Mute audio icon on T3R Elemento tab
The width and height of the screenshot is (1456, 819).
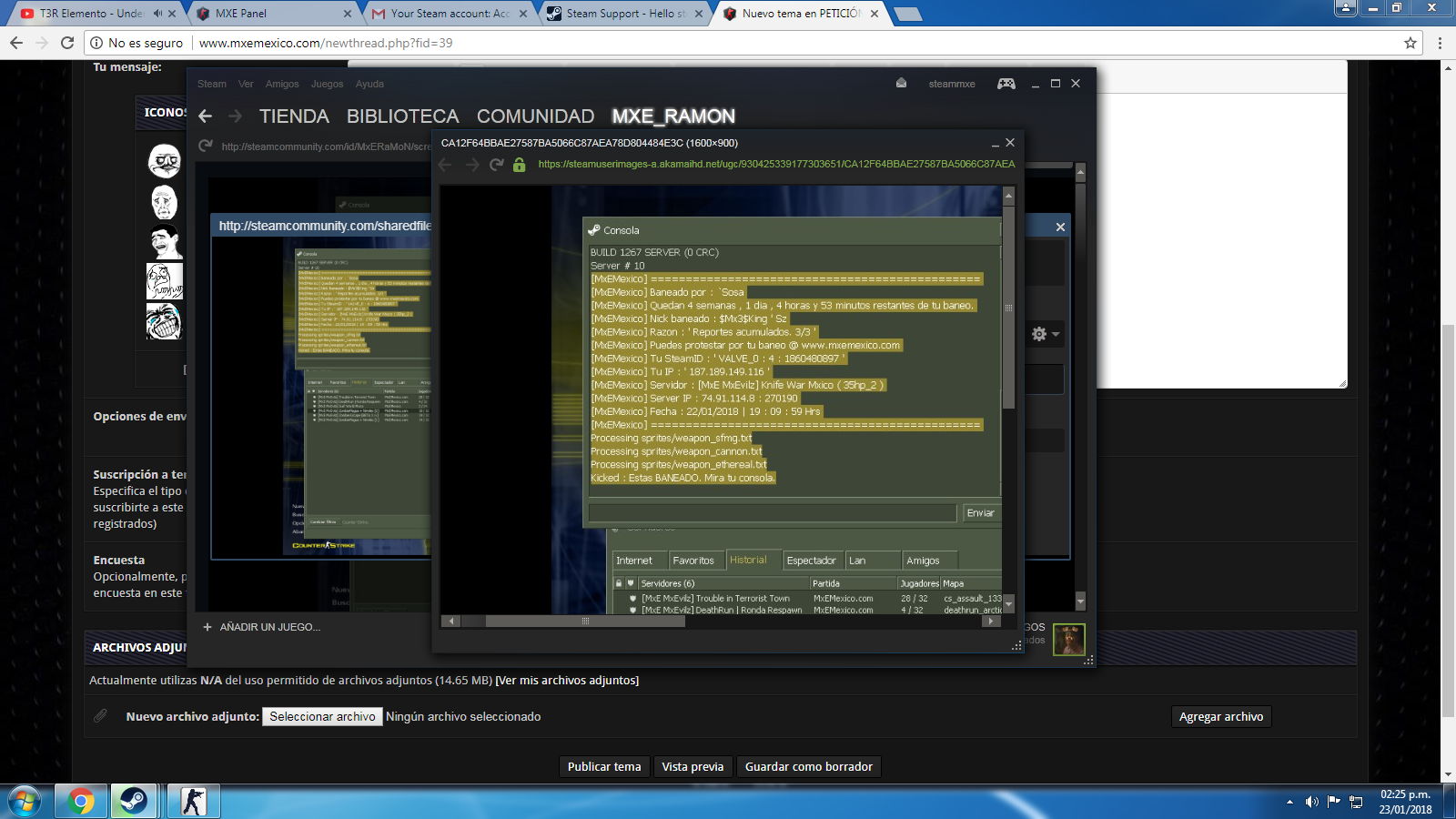click(x=158, y=14)
